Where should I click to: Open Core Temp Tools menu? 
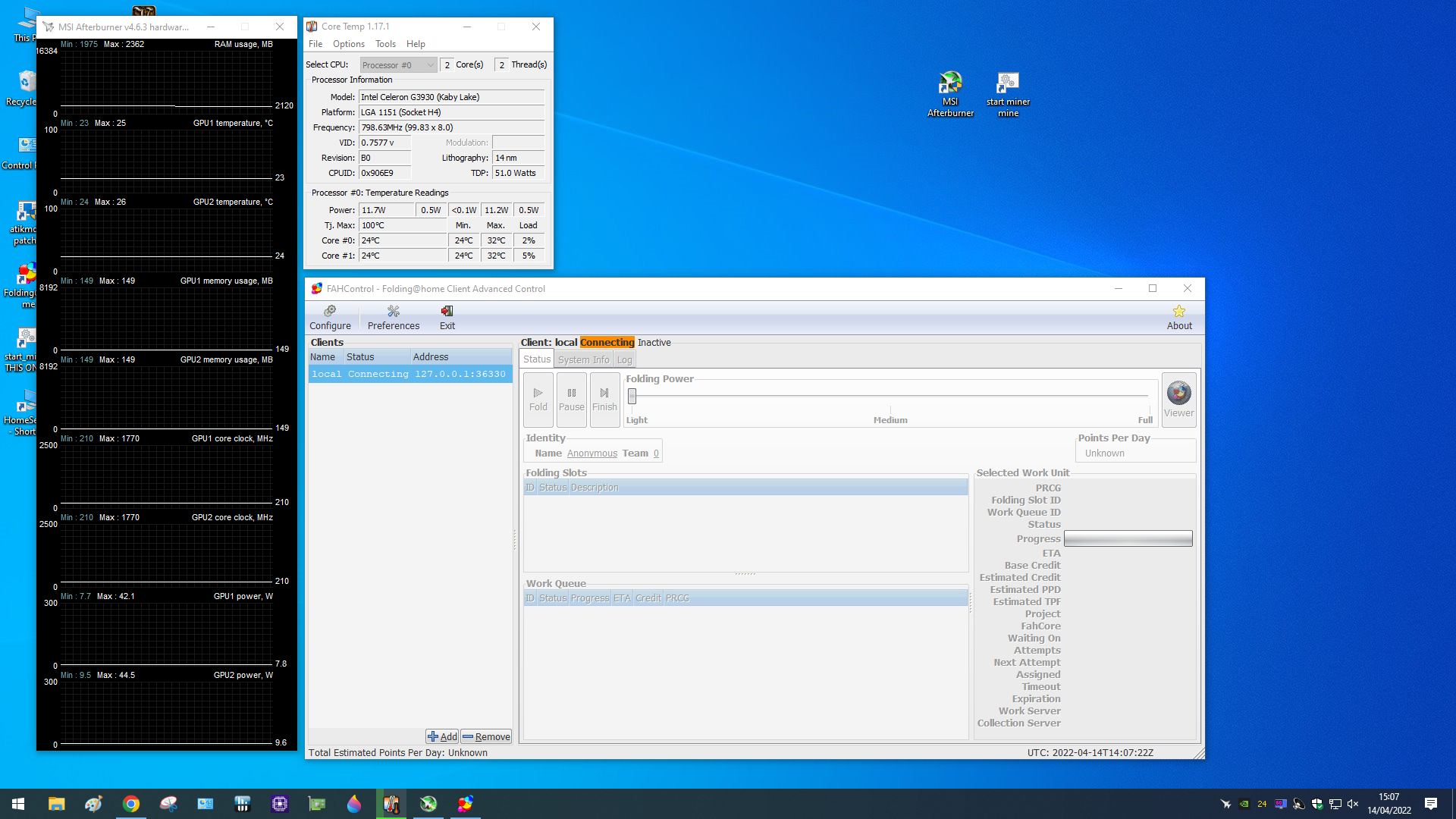click(385, 44)
